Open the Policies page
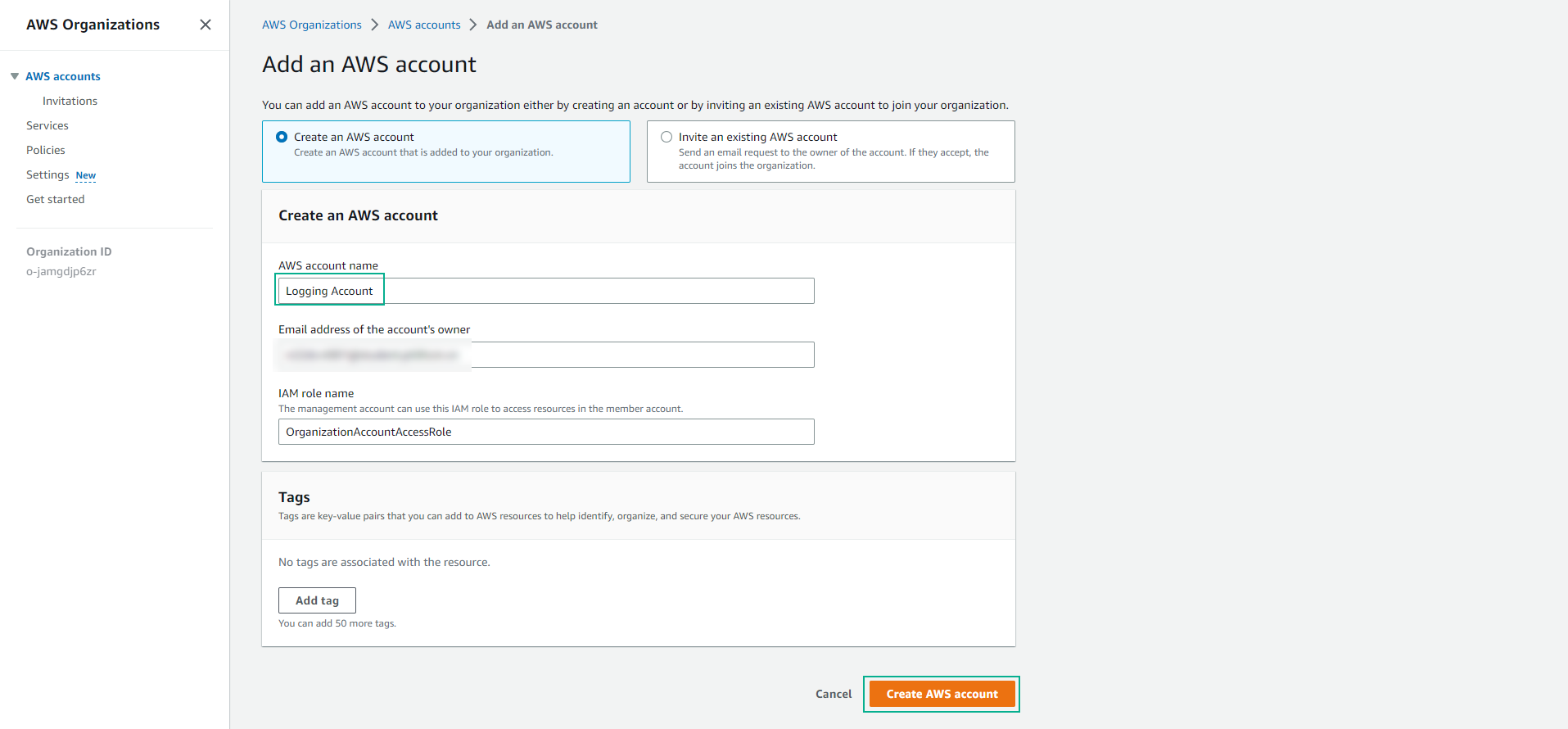Screen dimensions: 1568x729 tap(46, 150)
